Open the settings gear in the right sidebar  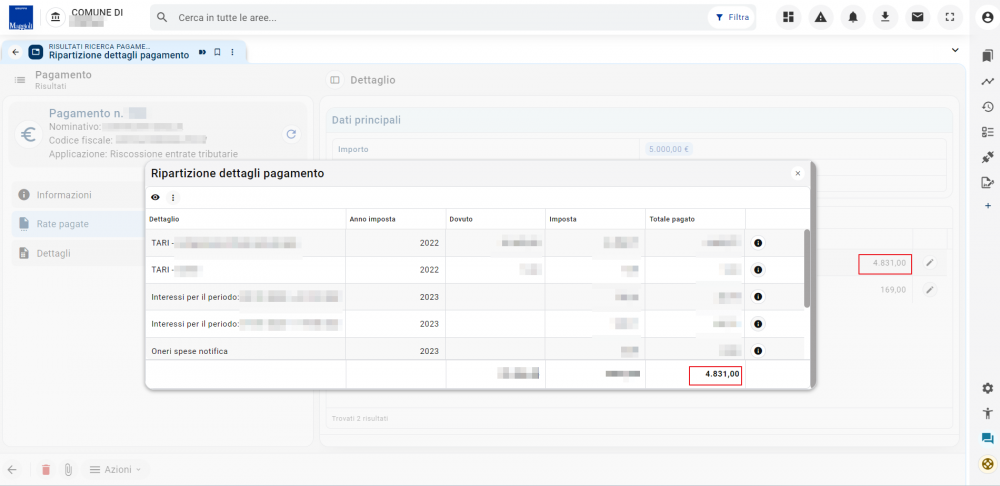(x=987, y=388)
